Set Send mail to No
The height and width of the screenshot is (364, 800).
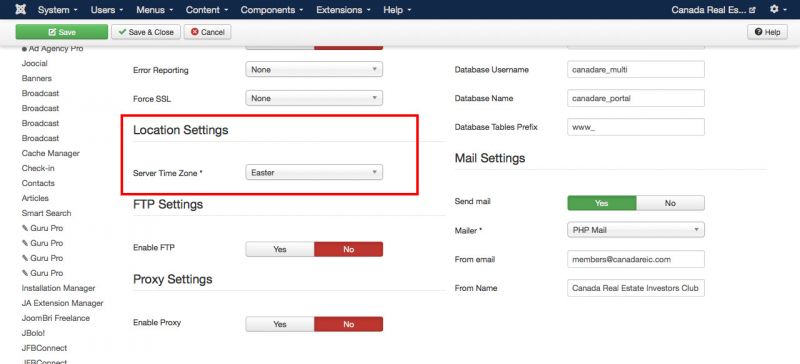click(x=670, y=203)
